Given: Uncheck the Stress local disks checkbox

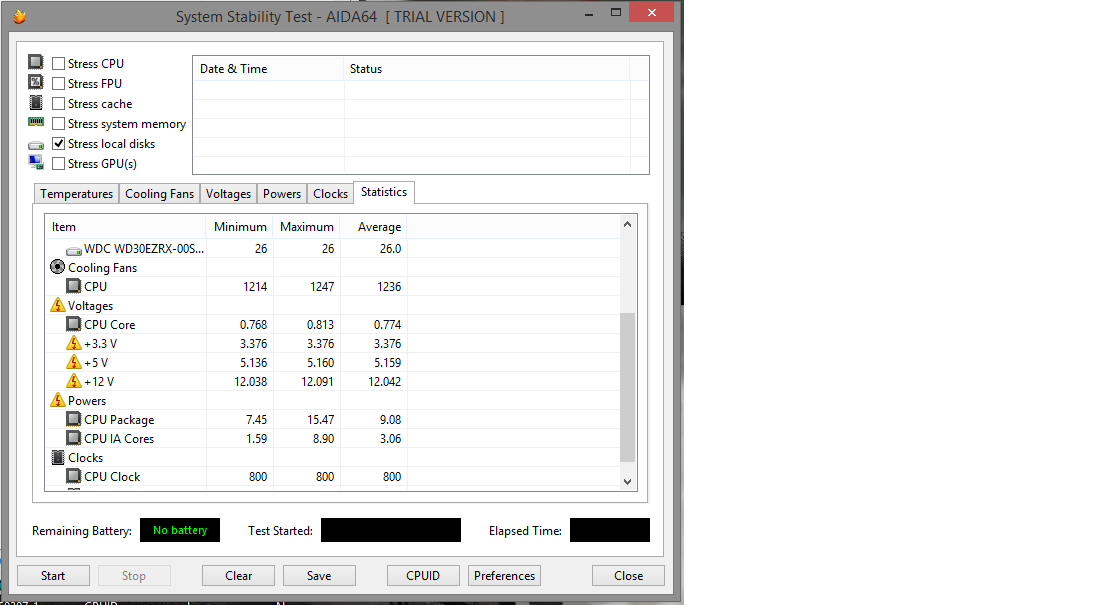Looking at the screenshot, I should (58, 144).
